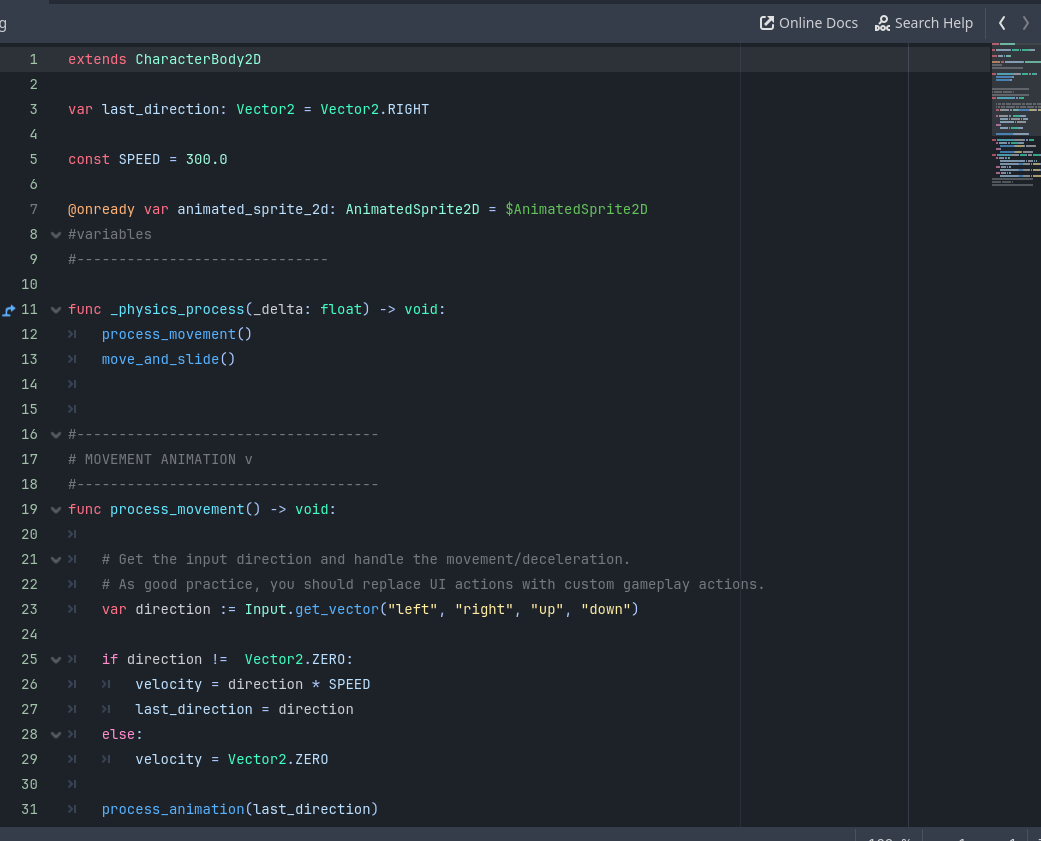This screenshot has height=841, width=1041.
Task: Click the "up" string argument
Action: click(x=547, y=609)
